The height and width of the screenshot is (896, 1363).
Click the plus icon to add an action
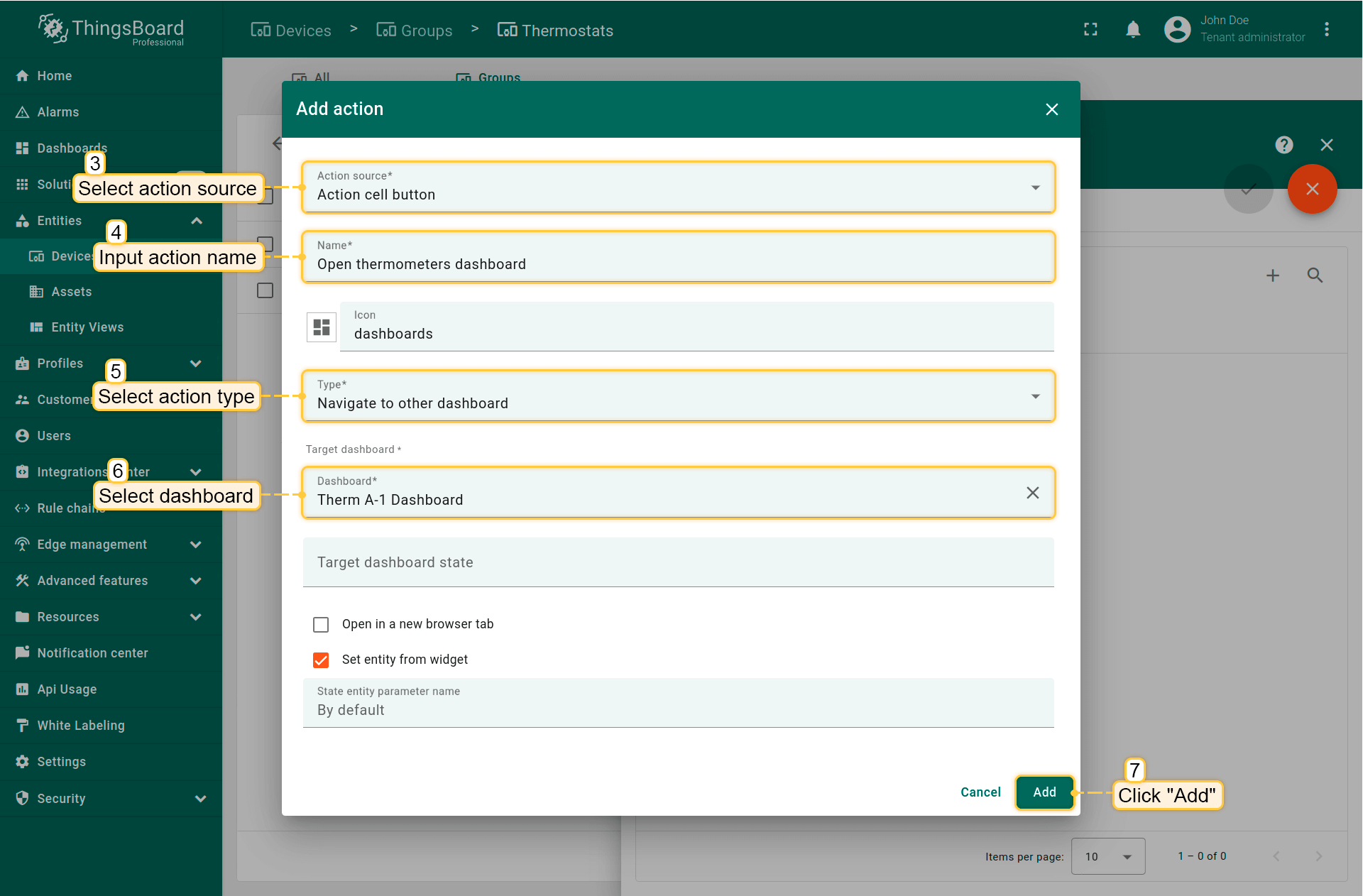tap(1273, 275)
